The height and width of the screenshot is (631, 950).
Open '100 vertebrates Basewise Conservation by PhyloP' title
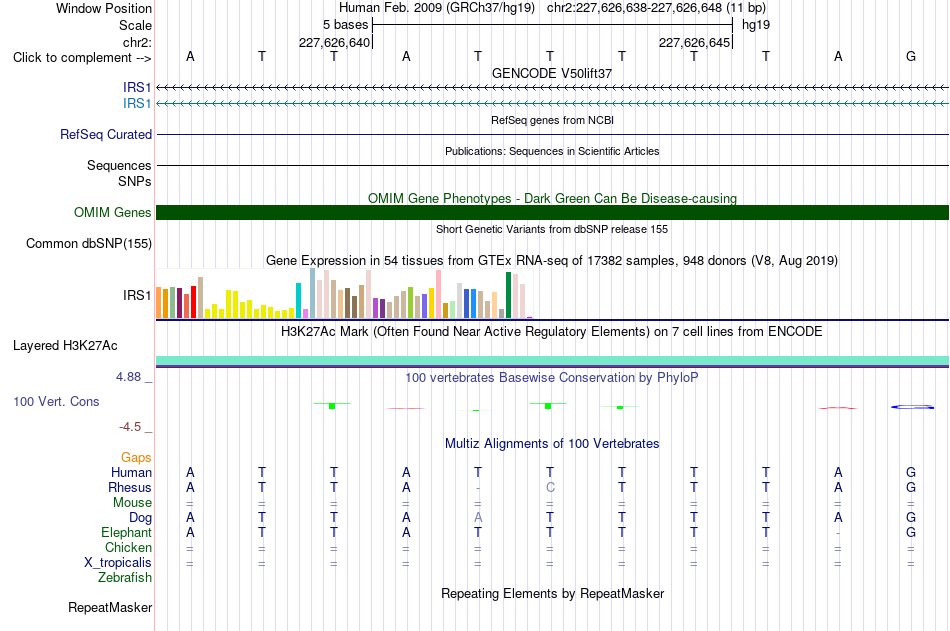tap(552, 378)
